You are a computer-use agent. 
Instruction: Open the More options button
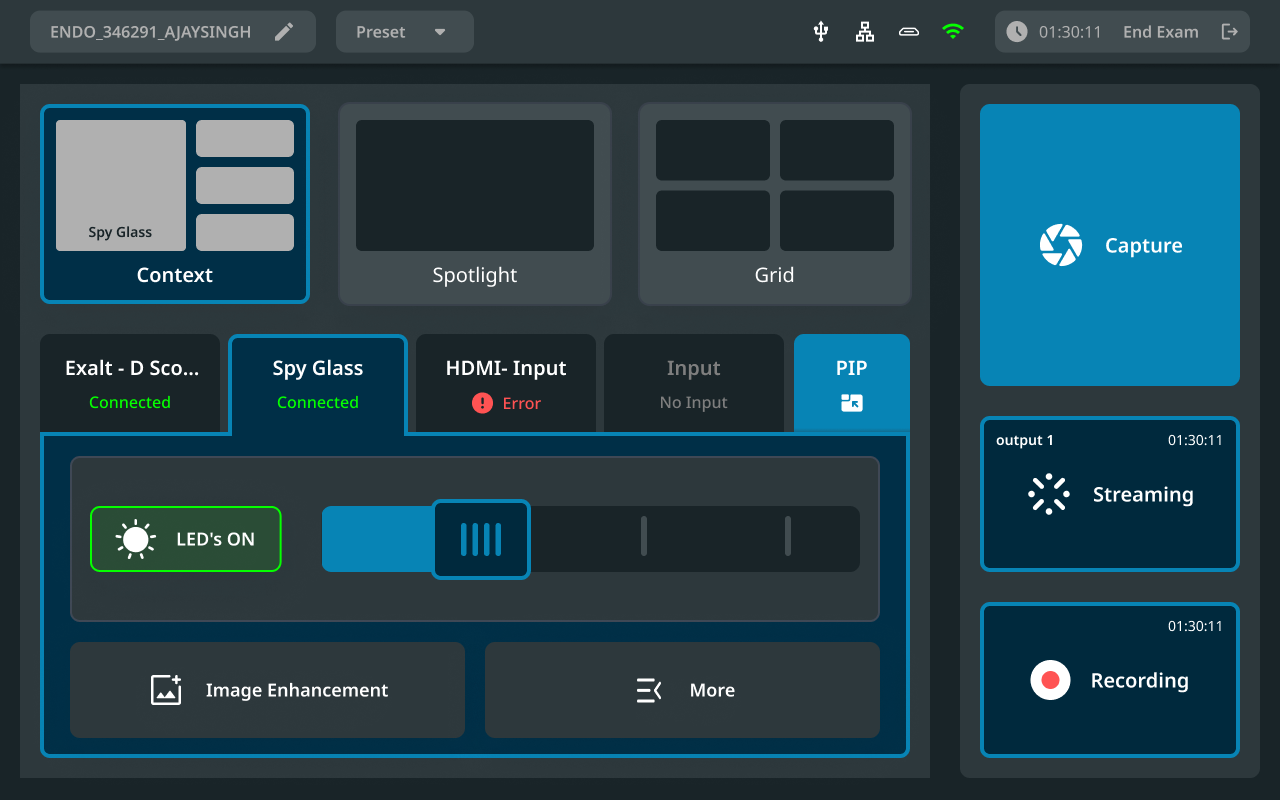coord(682,690)
